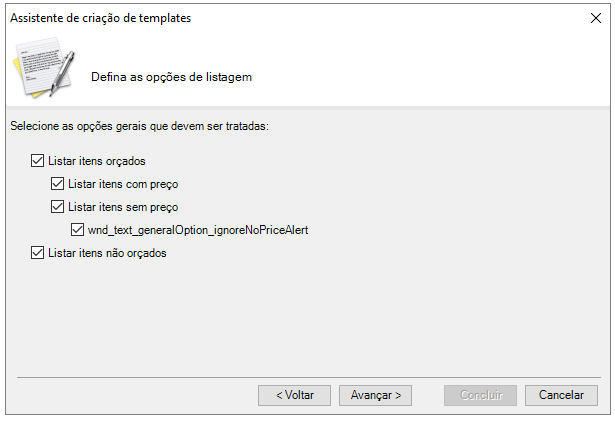The image size is (615, 421).
Task: Click the horizontal separator line above the buttons
Action: point(309,377)
